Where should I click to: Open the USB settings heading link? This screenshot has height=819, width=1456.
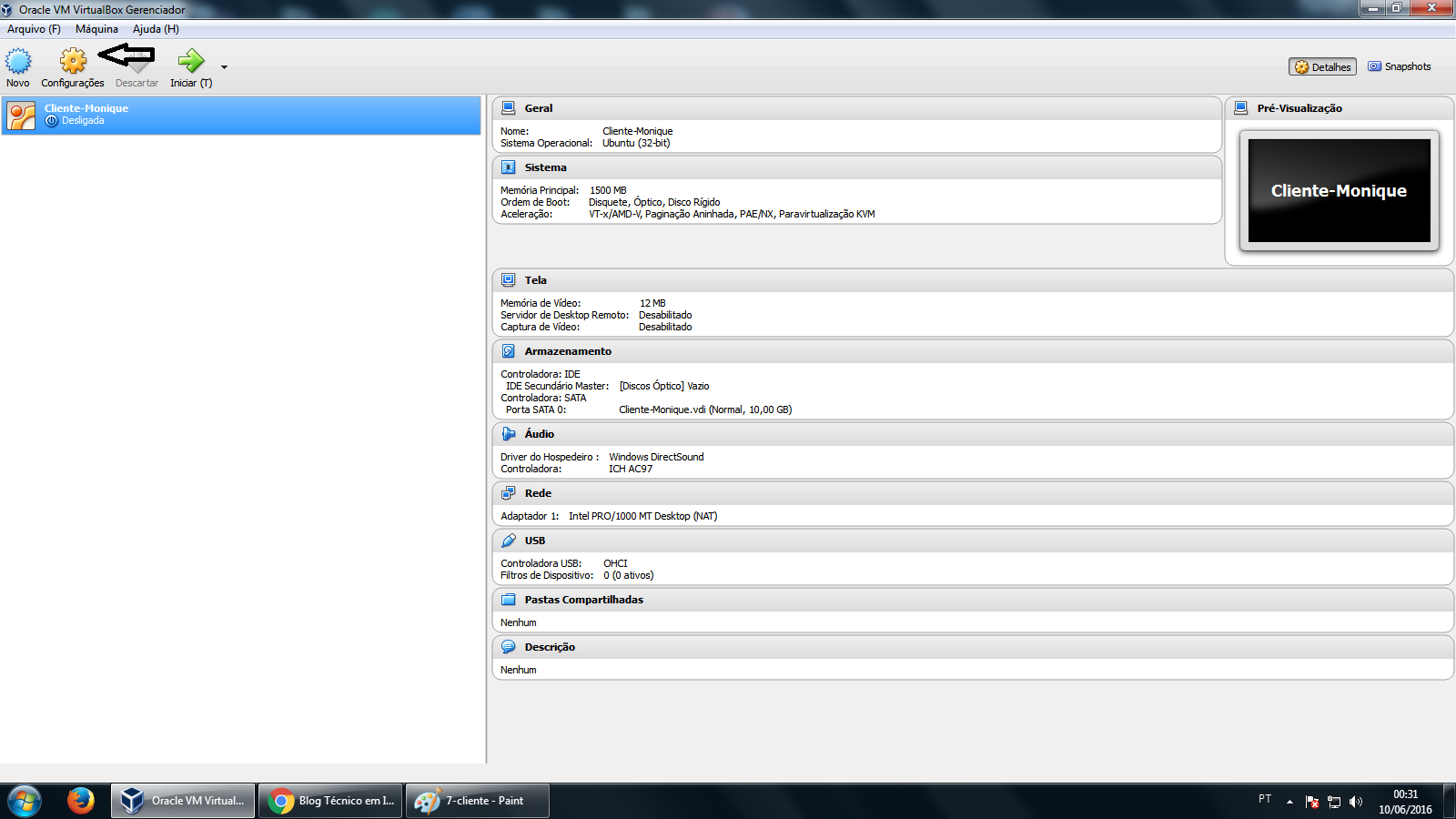[535, 541]
